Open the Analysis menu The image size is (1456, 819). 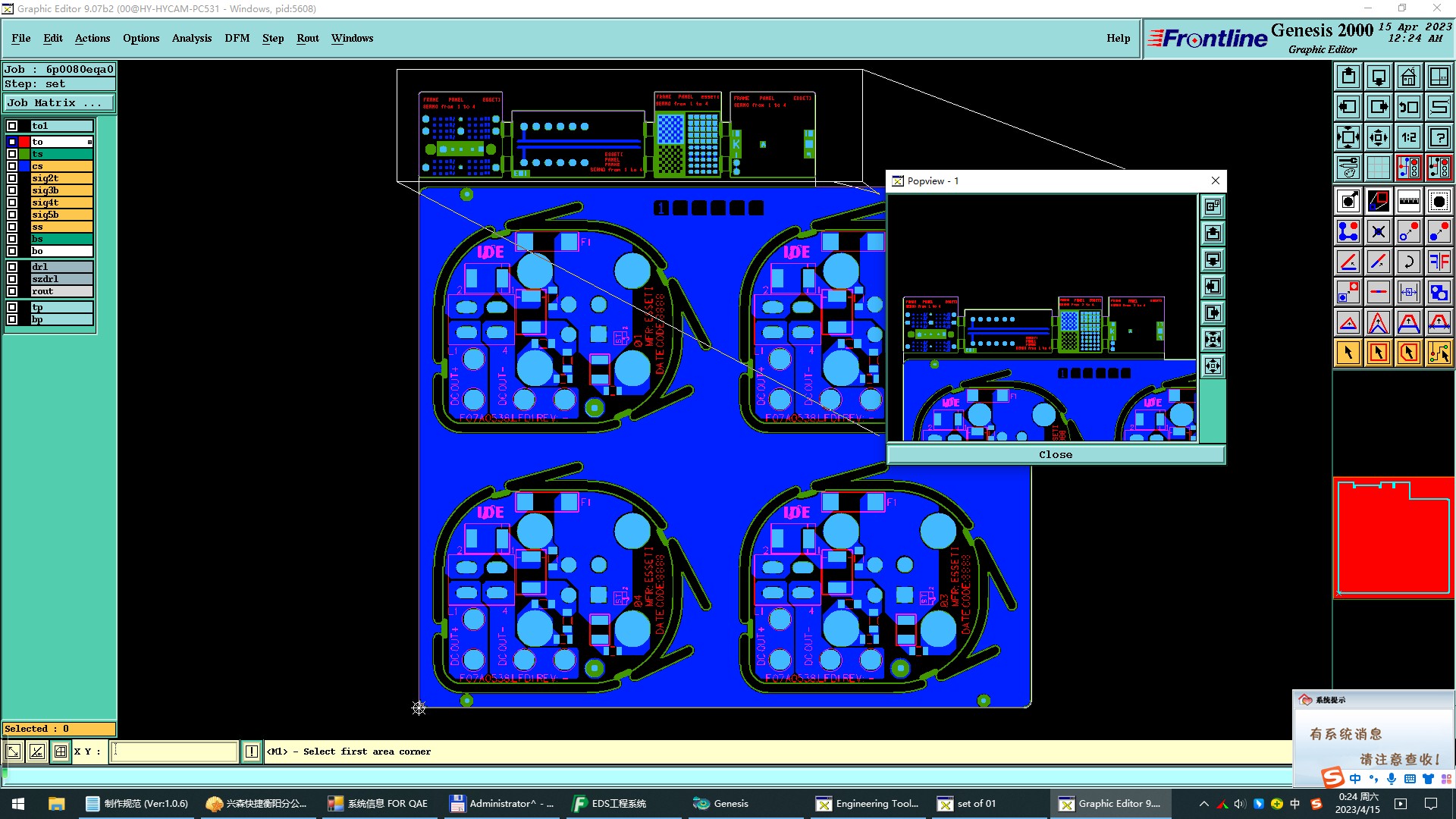pyautogui.click(x=191, y=38)
